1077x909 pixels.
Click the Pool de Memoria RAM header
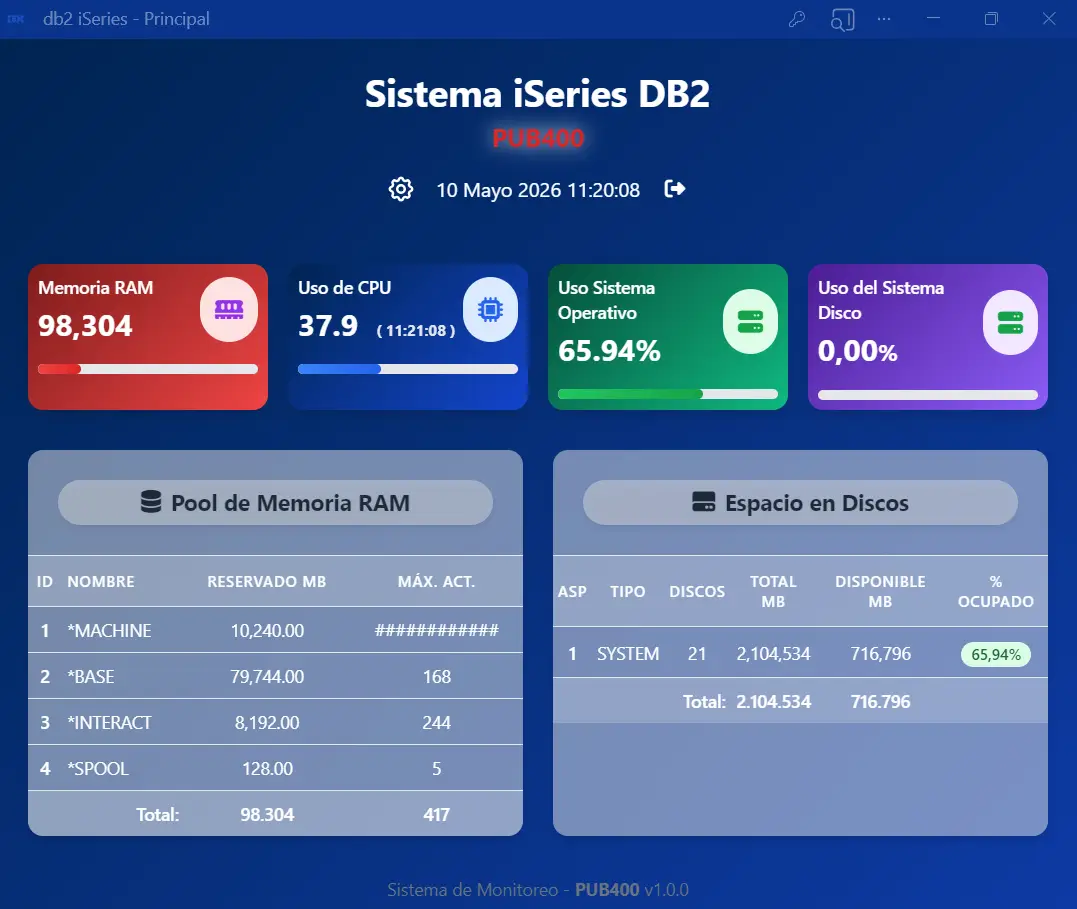(x=275, y=503)
